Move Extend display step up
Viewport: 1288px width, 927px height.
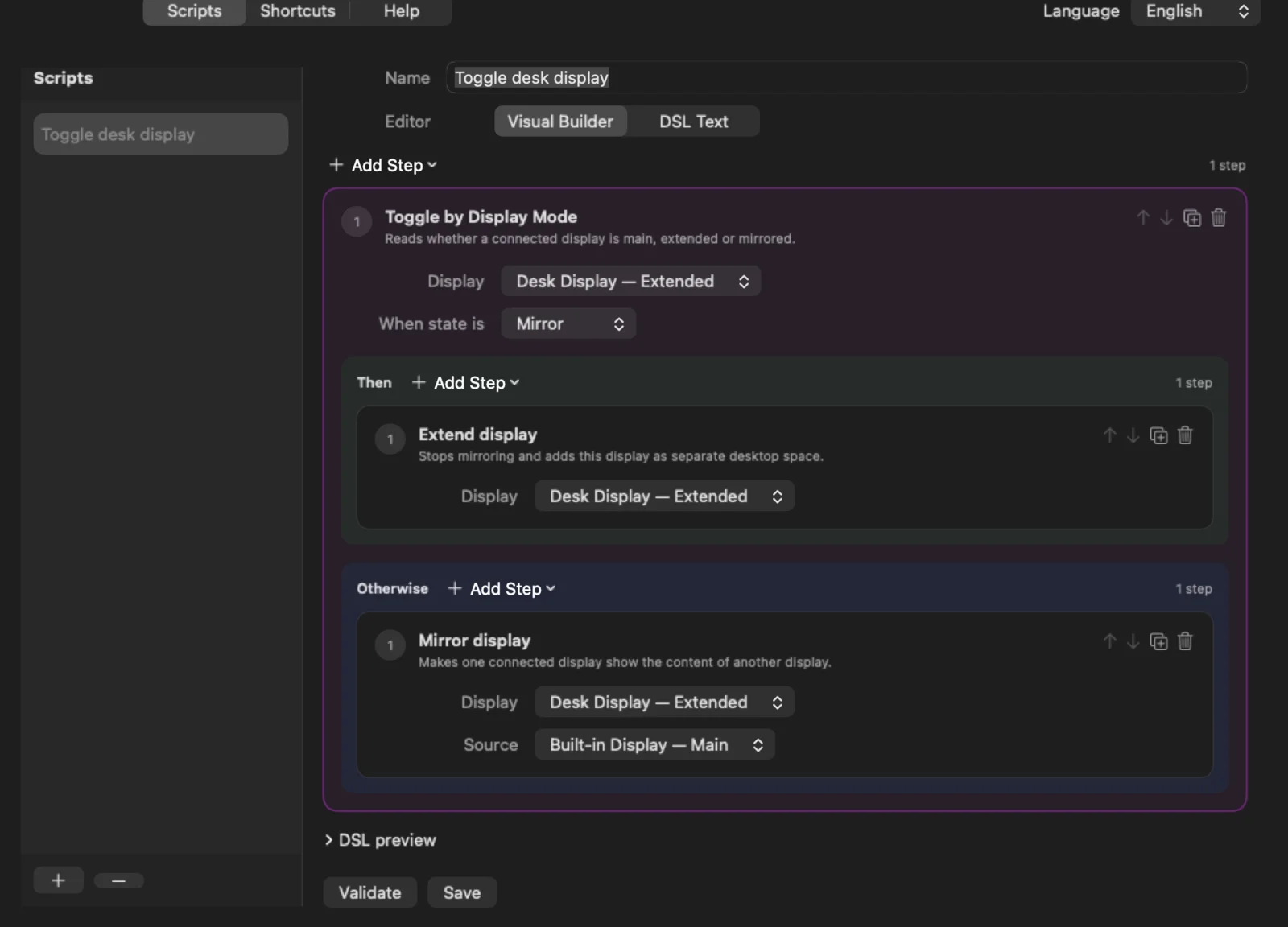click(x=1110, y=435)
